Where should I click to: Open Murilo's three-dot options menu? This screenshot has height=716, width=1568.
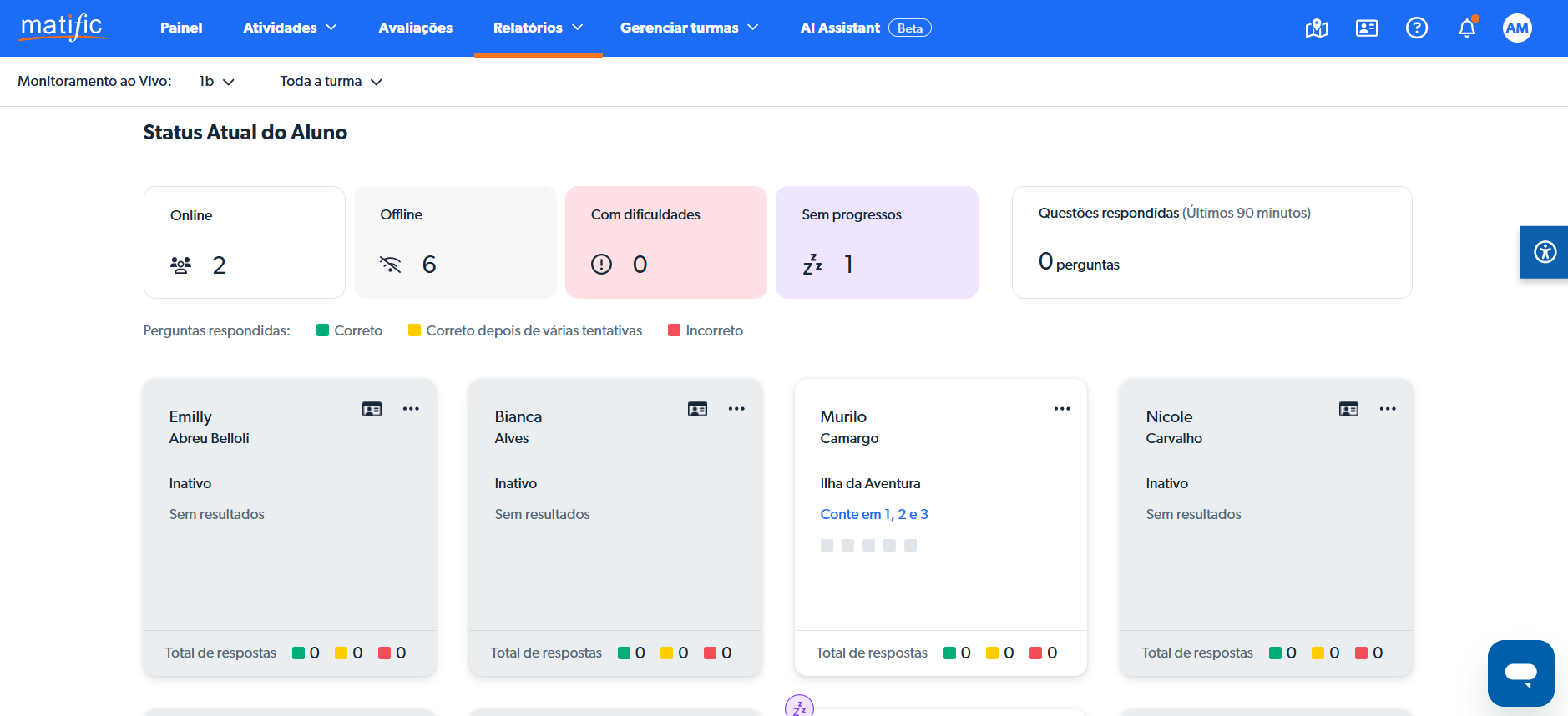(1061, 409)
